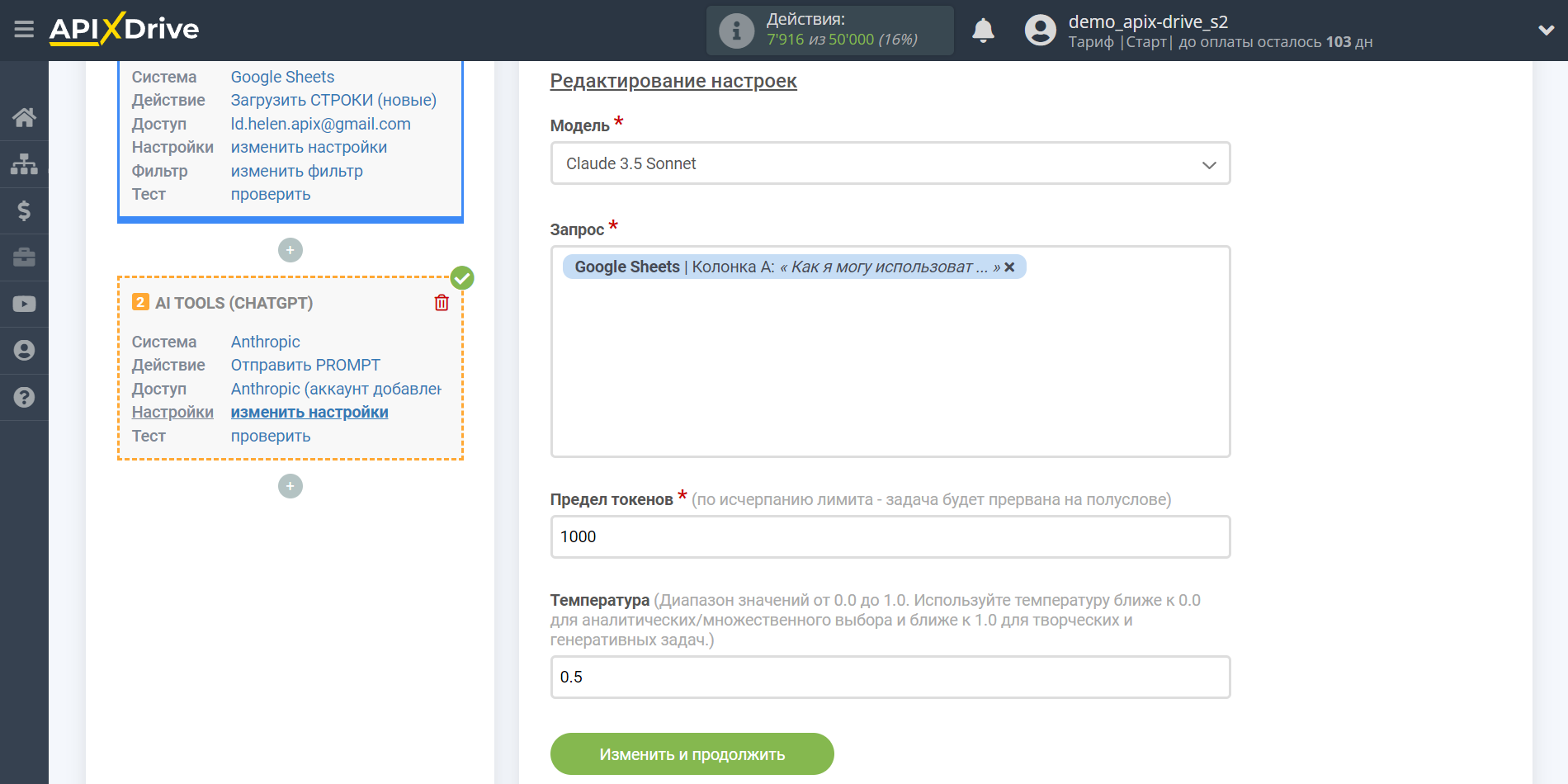Open Anthropic system link

[x=265, y=342]
